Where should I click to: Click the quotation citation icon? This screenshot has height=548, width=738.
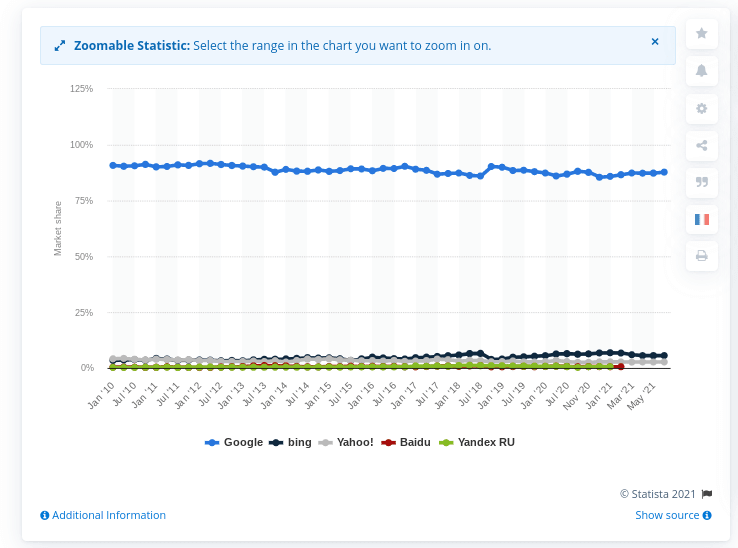tap(701, 182)
